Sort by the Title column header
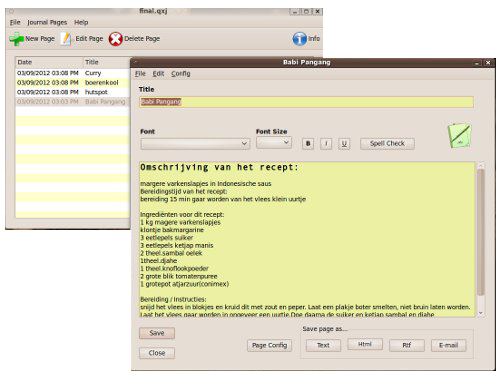 click(106, 62)
